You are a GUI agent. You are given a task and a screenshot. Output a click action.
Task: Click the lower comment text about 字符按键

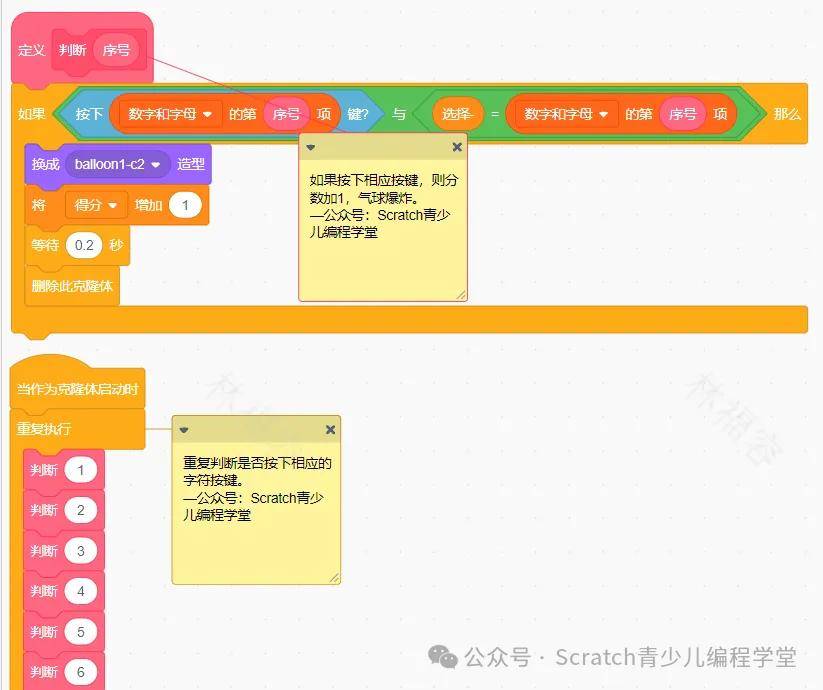click(x=257, y=489)
